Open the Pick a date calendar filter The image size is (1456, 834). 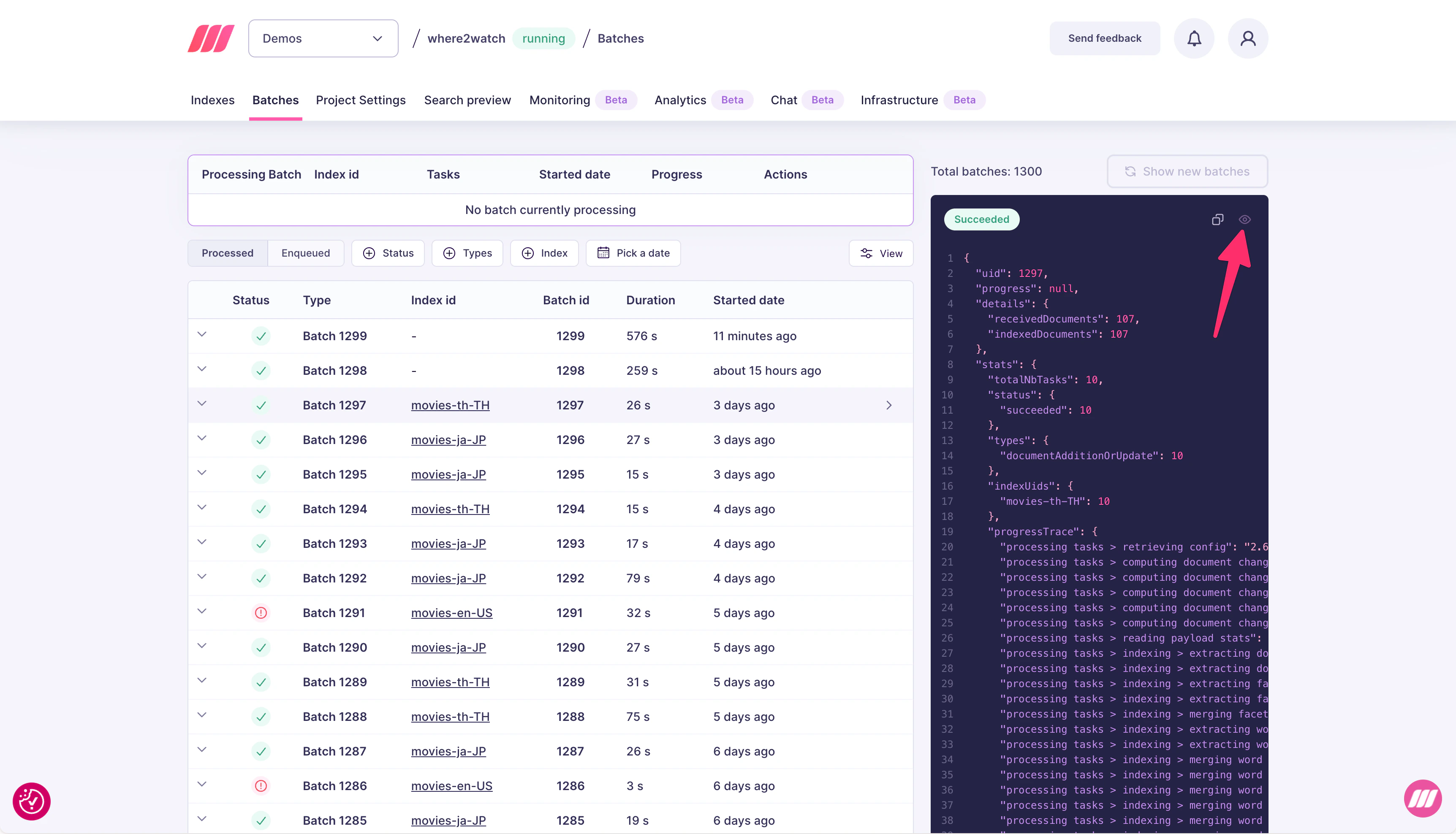click(633, 252)
